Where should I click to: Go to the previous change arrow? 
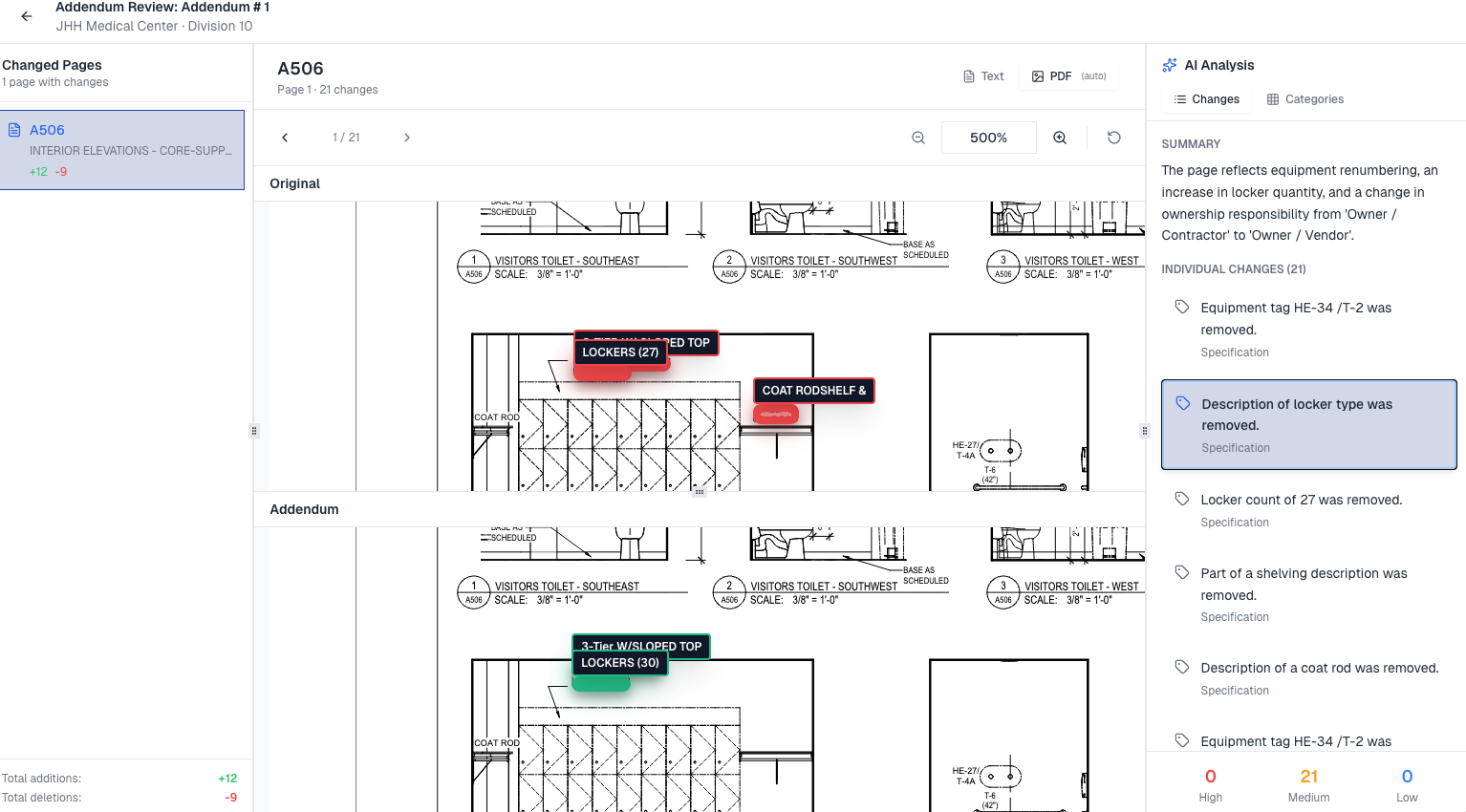tap(285, 138)
